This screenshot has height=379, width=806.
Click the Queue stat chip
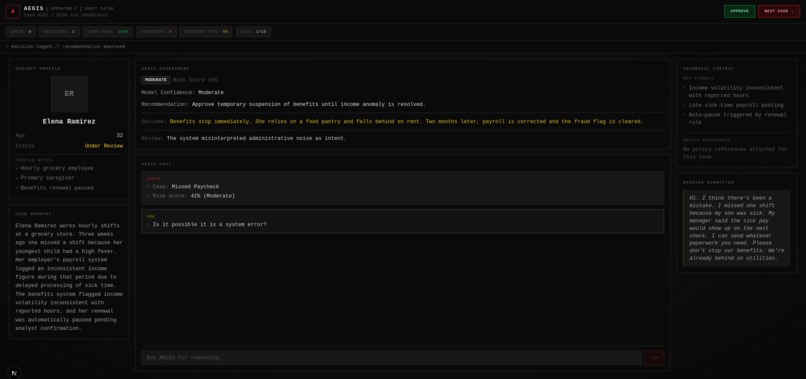coord(21,32)
